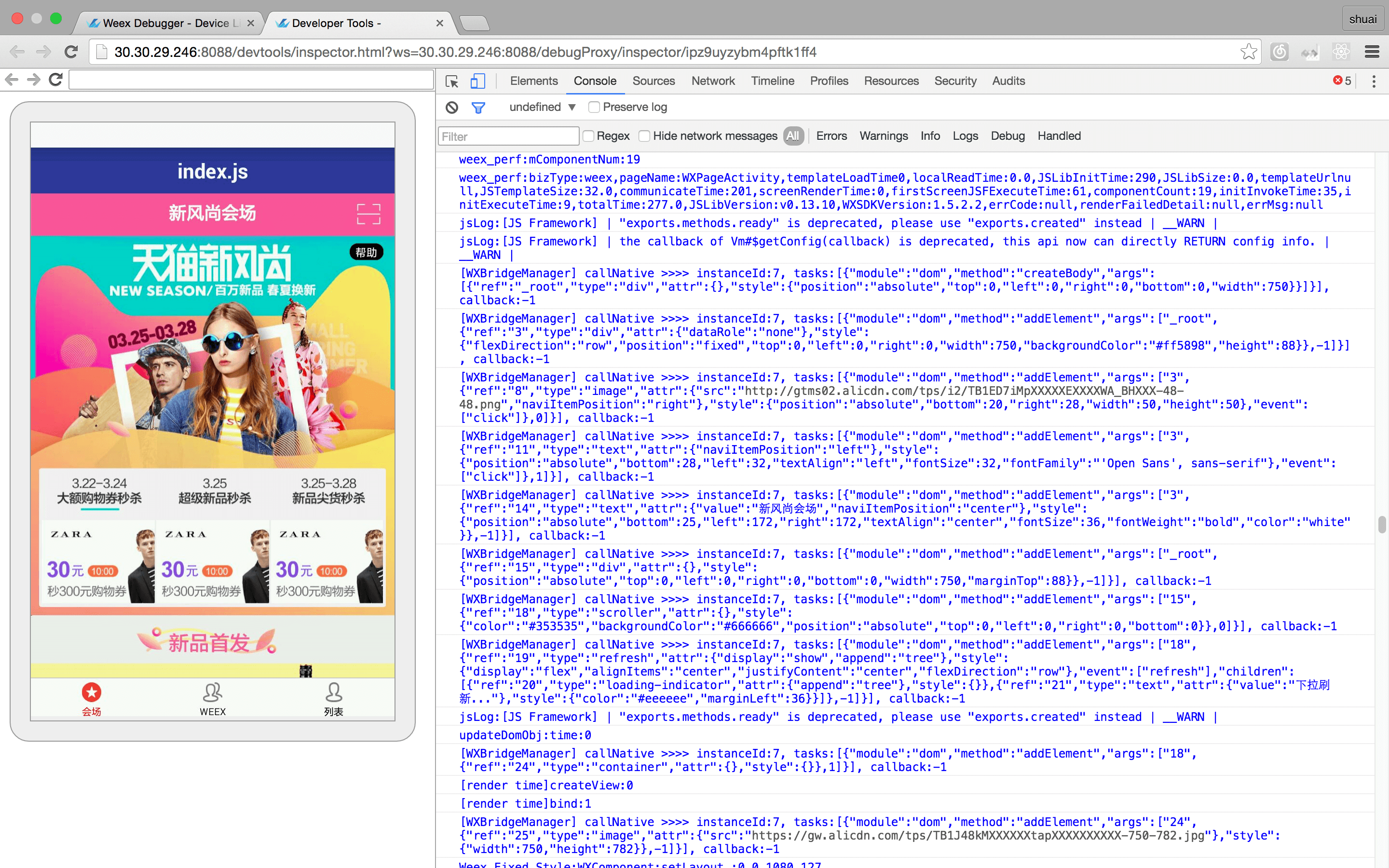Image resolution: width=1389 pixels, height=868 pixels.
Task: Reload the browser page
Action: 71,52
